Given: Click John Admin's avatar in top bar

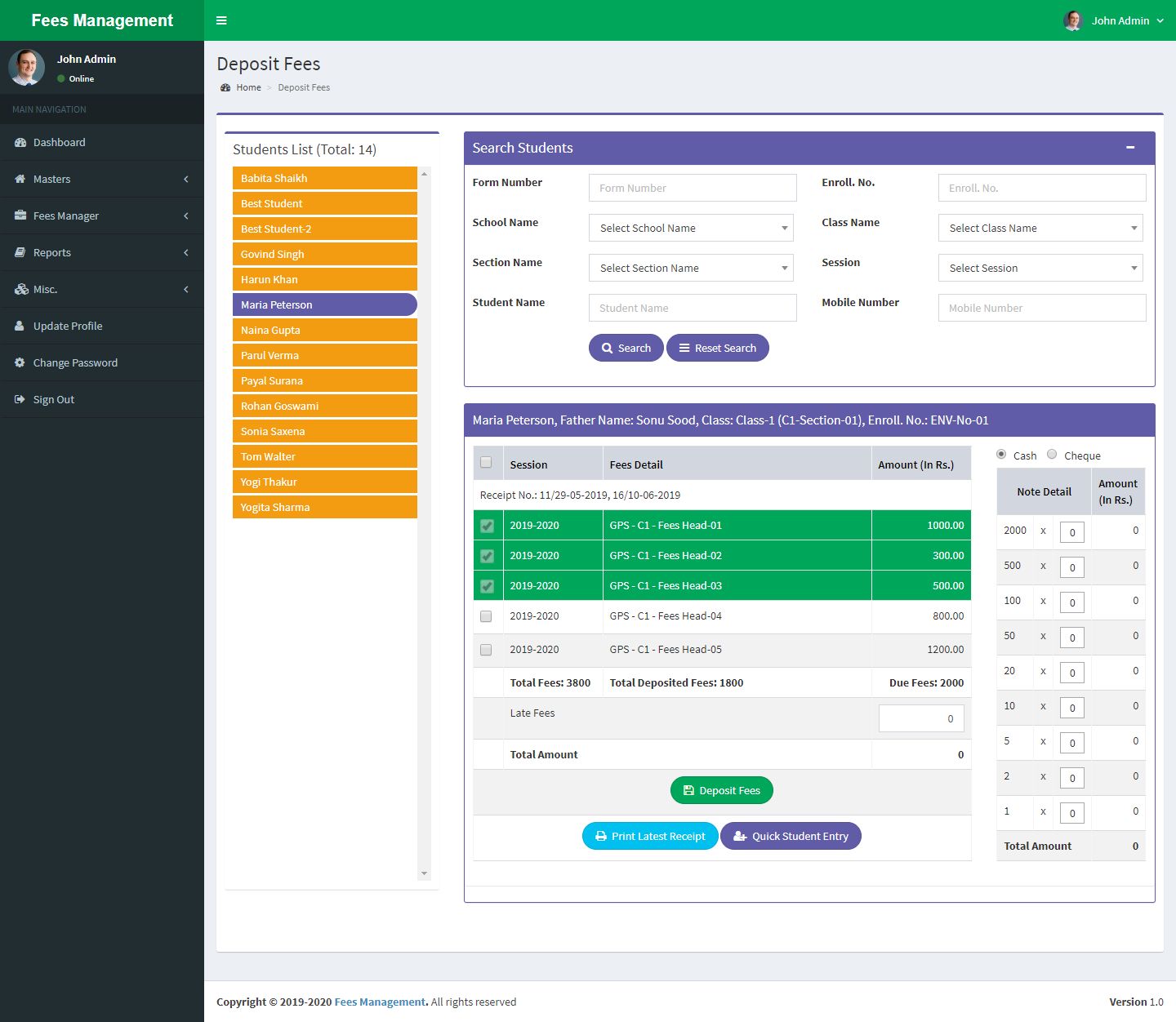Looking at the screenshot, I should [x=1073, y=20].
